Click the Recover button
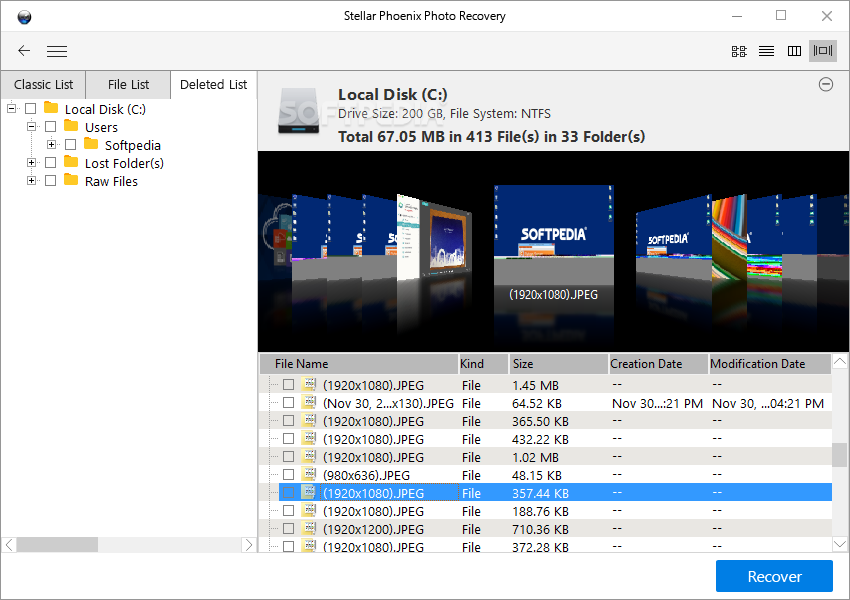The width and height of the screenshot is (850, 600). 774,576
